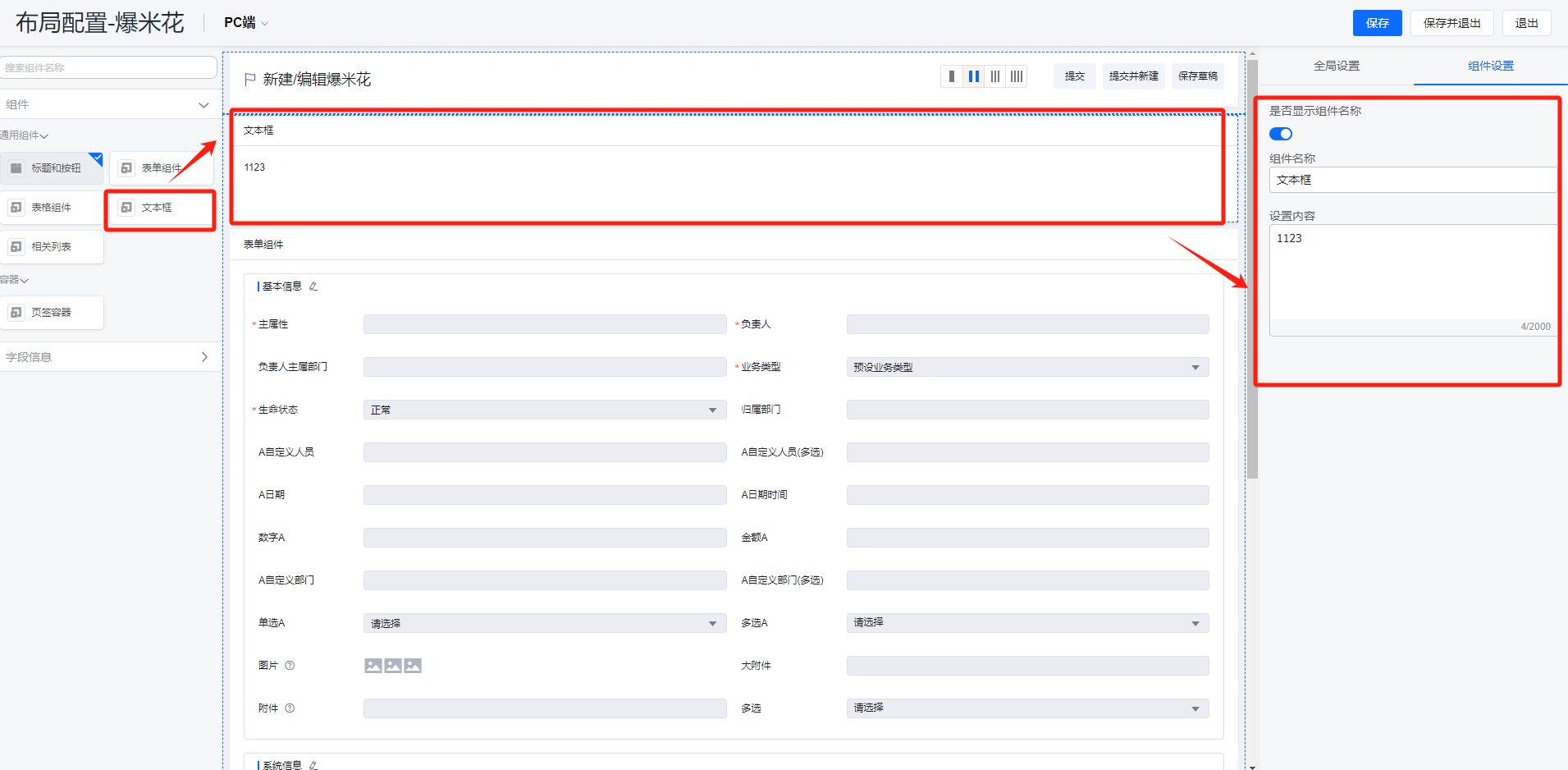Click the 数字A input field
The height and width of the screenshot is (770, 1568).
click(545, 538)
